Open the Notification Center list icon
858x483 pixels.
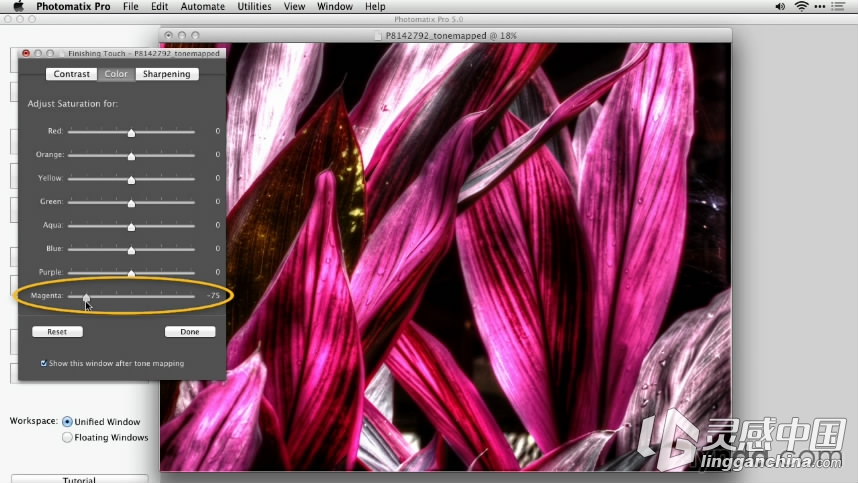pyautogui.click(x=838, y=7)
